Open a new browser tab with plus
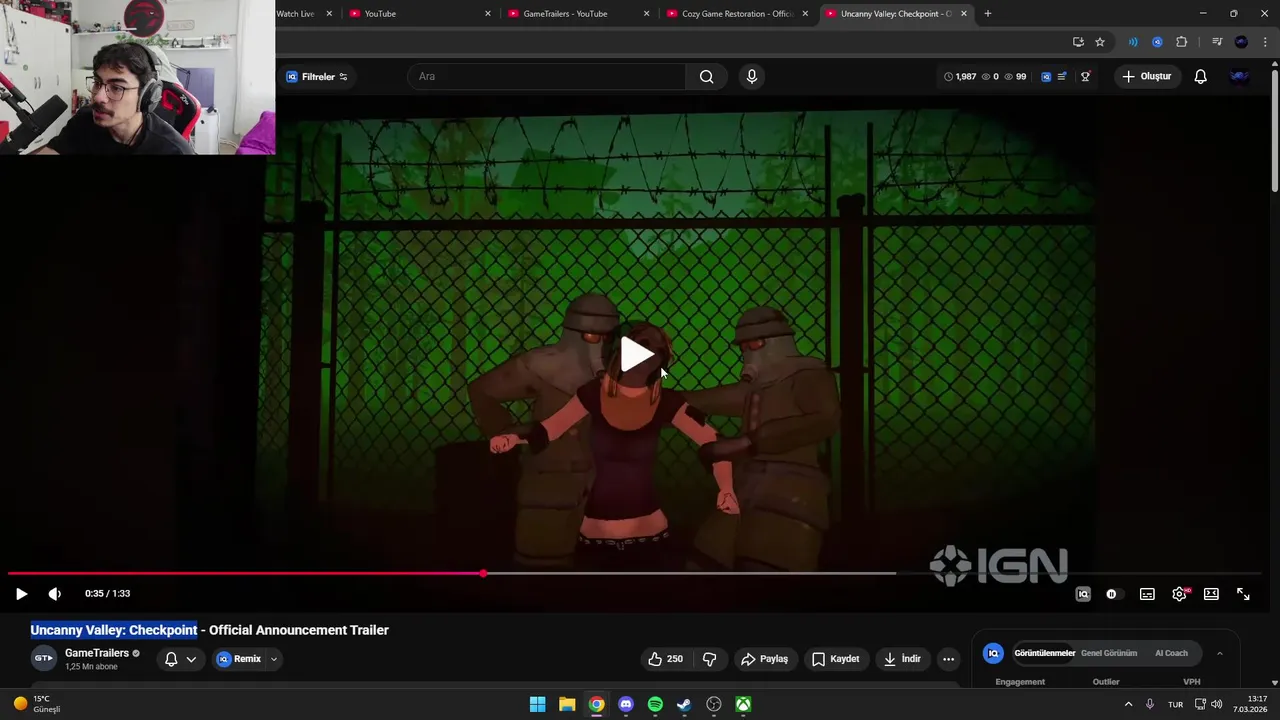The image size is (1280, 720). point(988,14)
